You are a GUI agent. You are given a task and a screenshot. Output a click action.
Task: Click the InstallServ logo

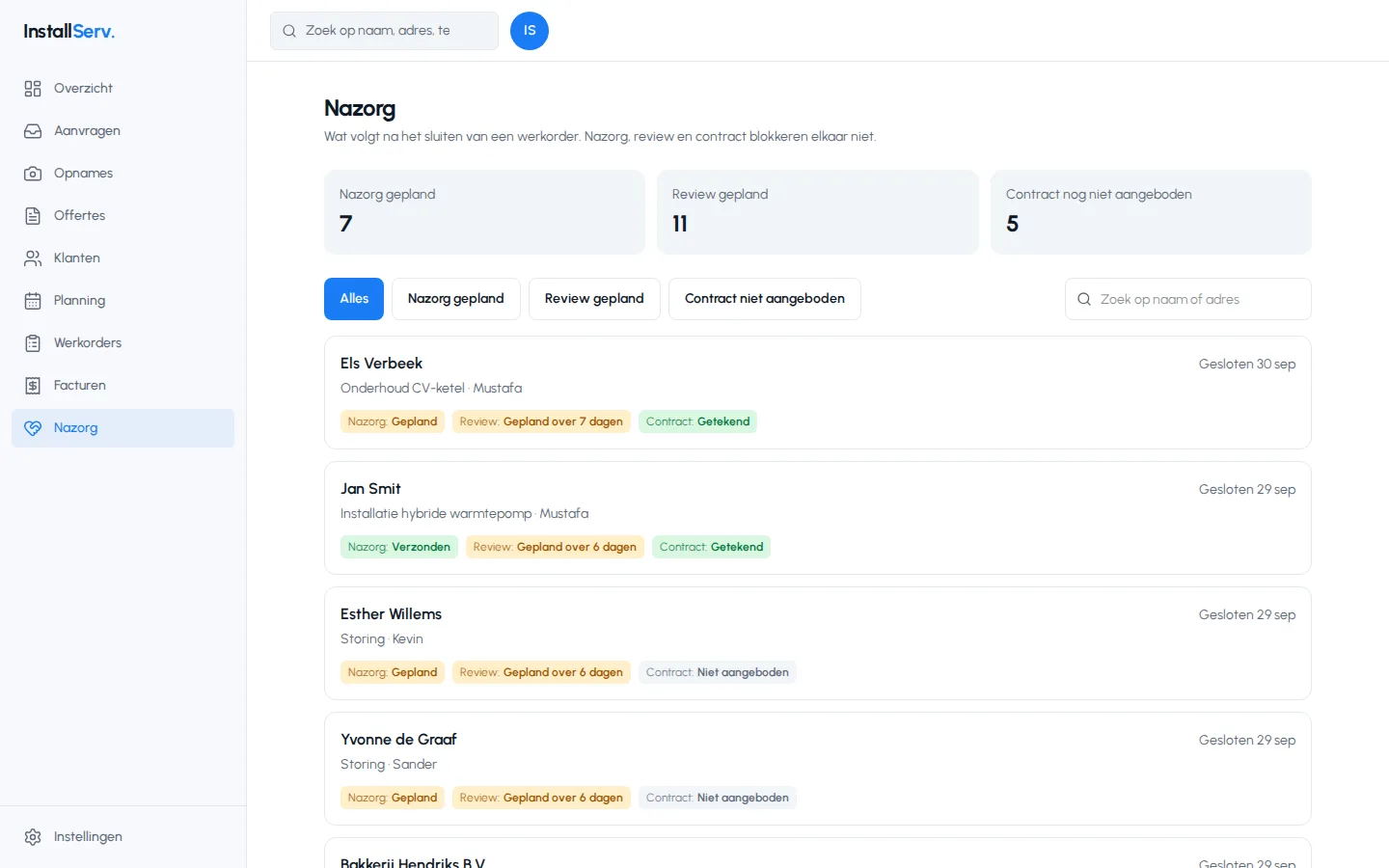click(69, 31)
